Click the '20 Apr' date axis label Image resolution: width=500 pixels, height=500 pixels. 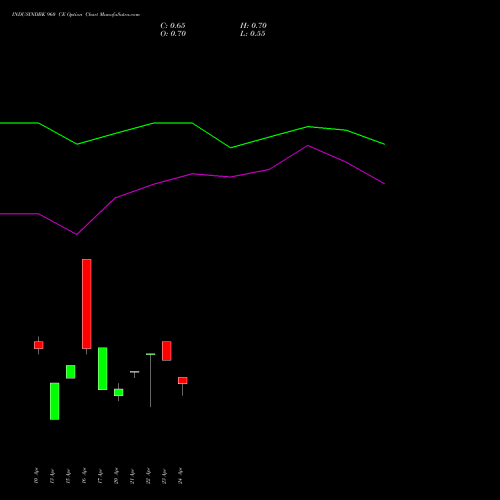[x=116, y=476]
